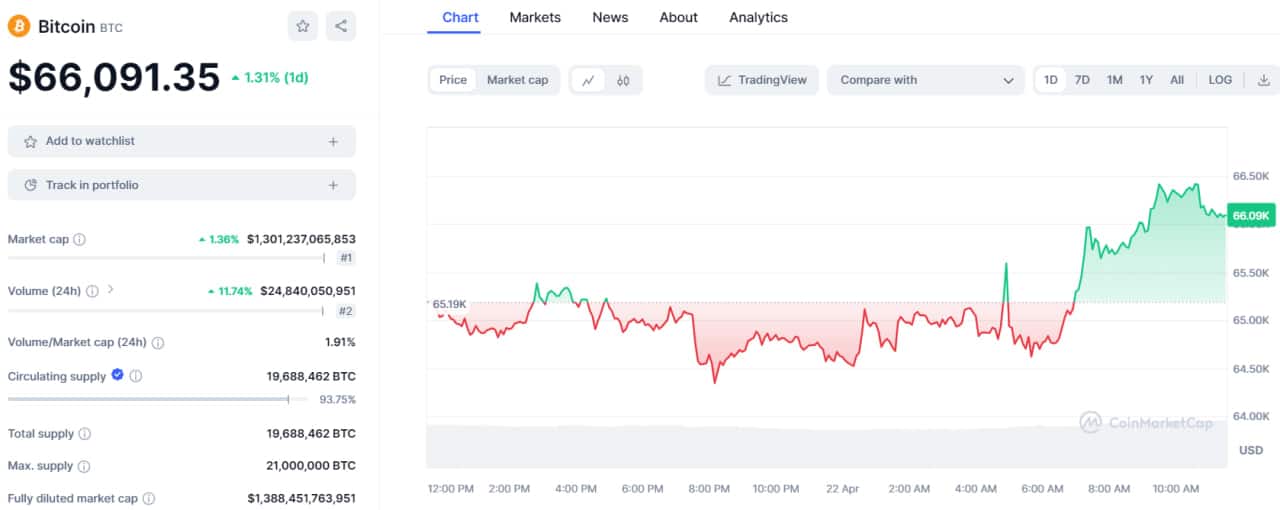The width and height of the screenshot is (1280, 510).
Task: Click the 22 Apr date marker on axis
Action: (842, 489)
